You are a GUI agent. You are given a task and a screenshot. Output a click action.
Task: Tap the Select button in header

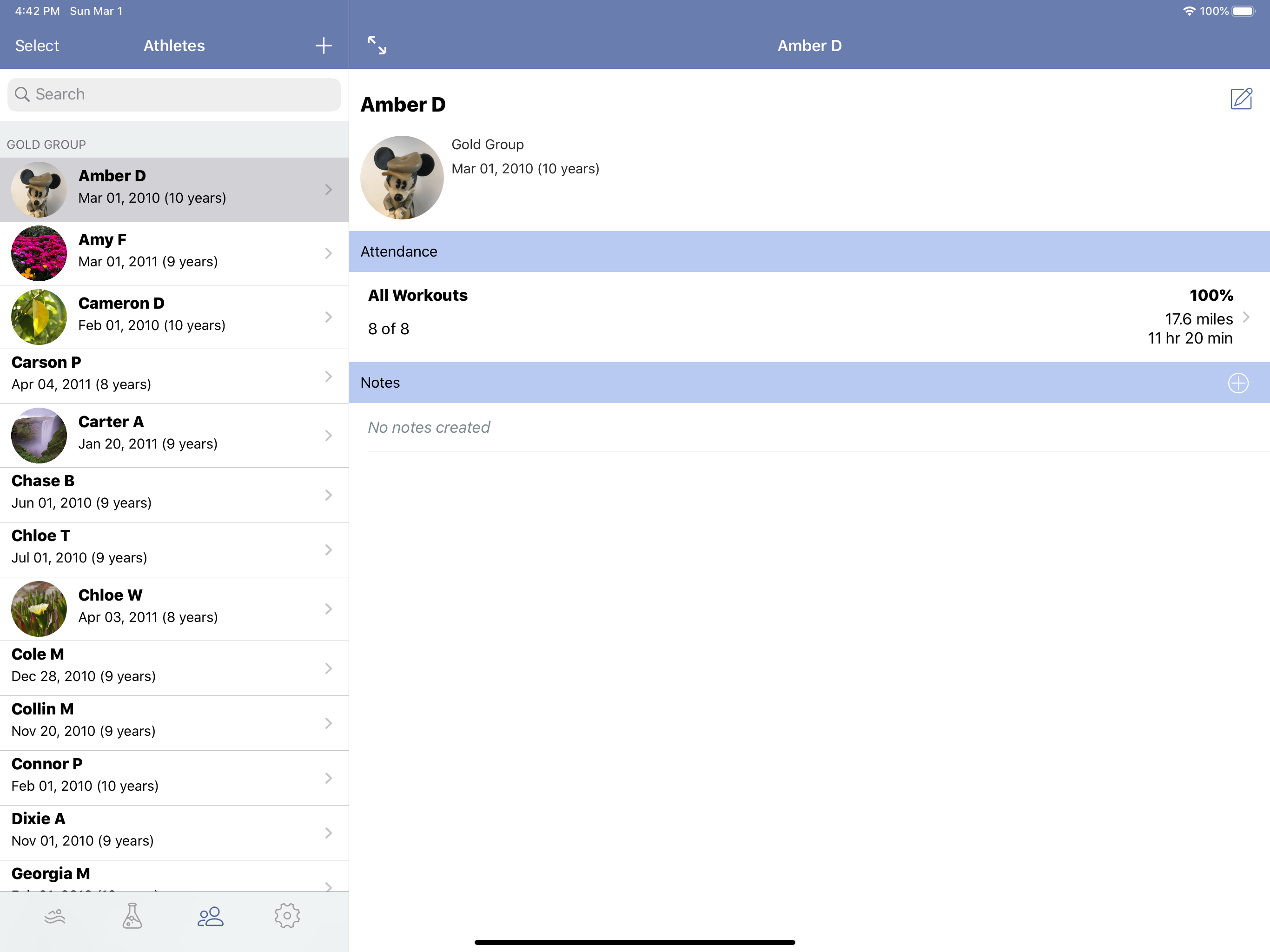(x=37, y=46)
